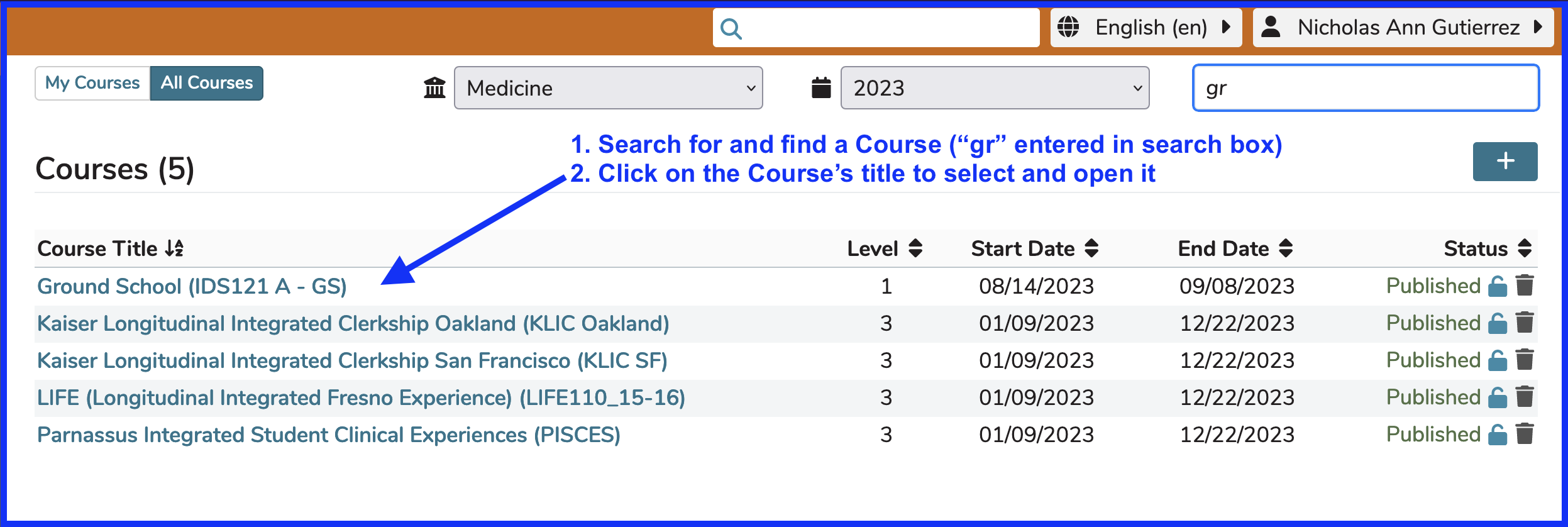1568x527 pixels.
Task: Click the calendar icon beside 2023
Action: point(821,87)
